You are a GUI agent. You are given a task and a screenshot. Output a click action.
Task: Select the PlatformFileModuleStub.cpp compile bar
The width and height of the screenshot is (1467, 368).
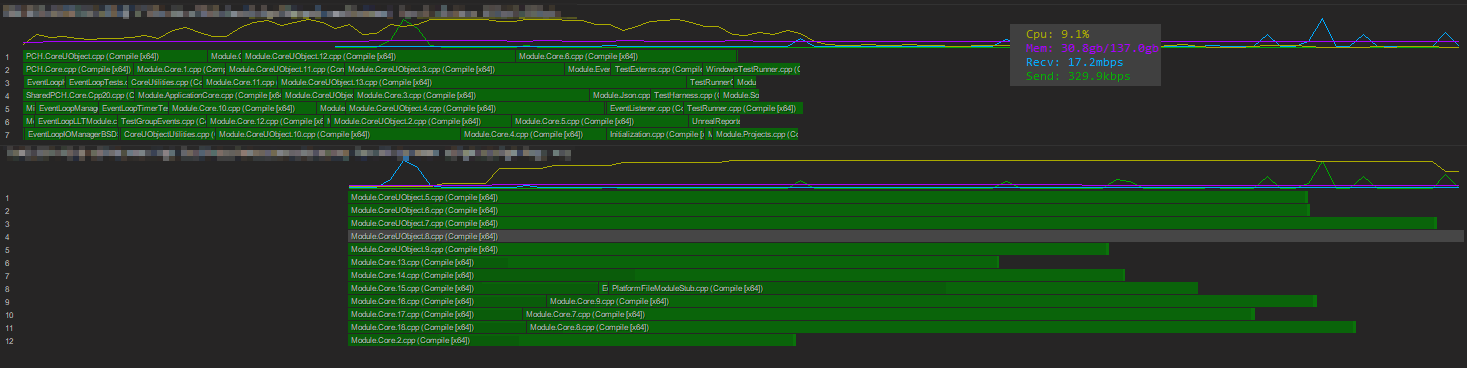pyautogui.click(x=903, y=288)
